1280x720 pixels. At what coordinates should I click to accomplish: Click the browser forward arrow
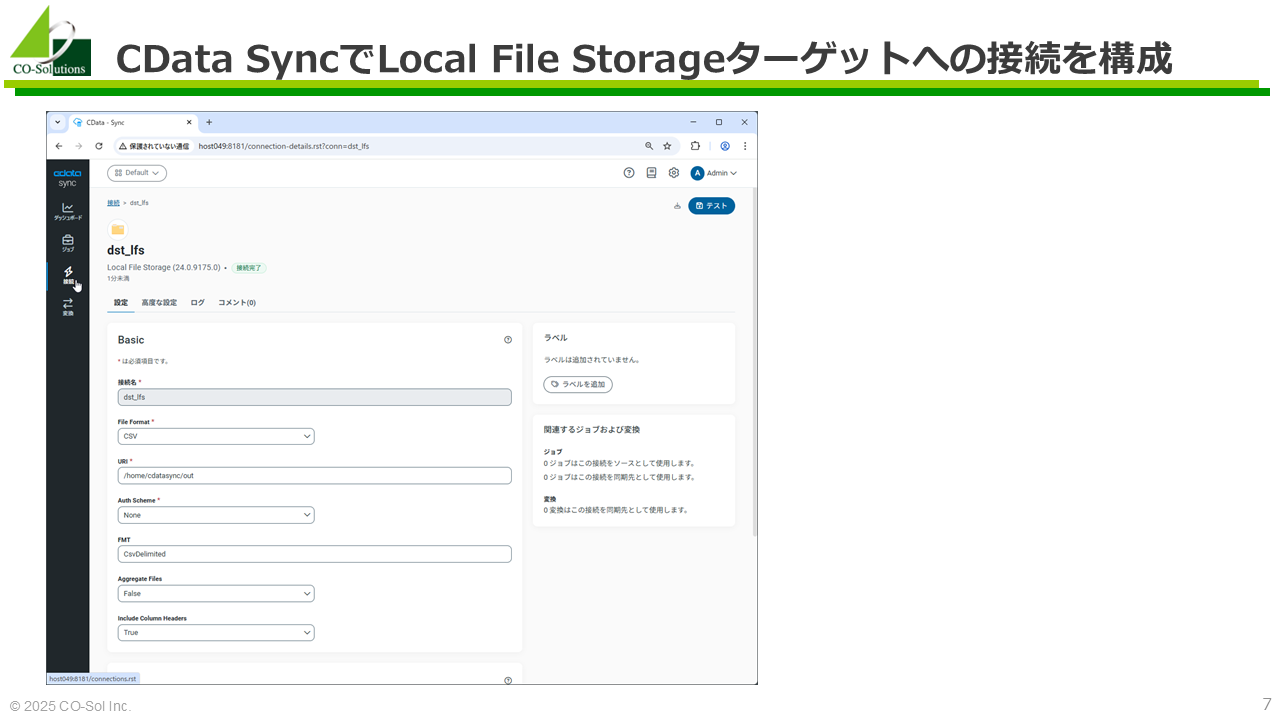[x=78, y=146]
